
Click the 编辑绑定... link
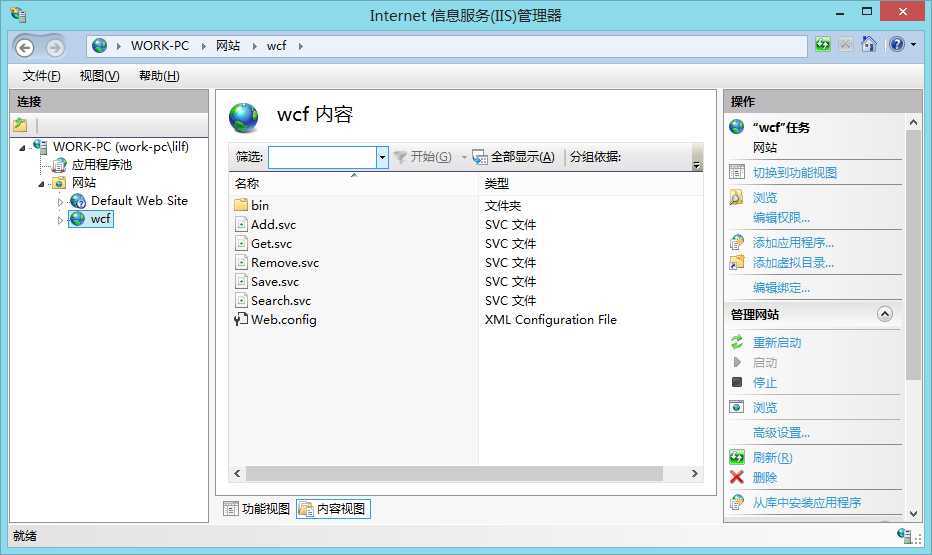781,288
